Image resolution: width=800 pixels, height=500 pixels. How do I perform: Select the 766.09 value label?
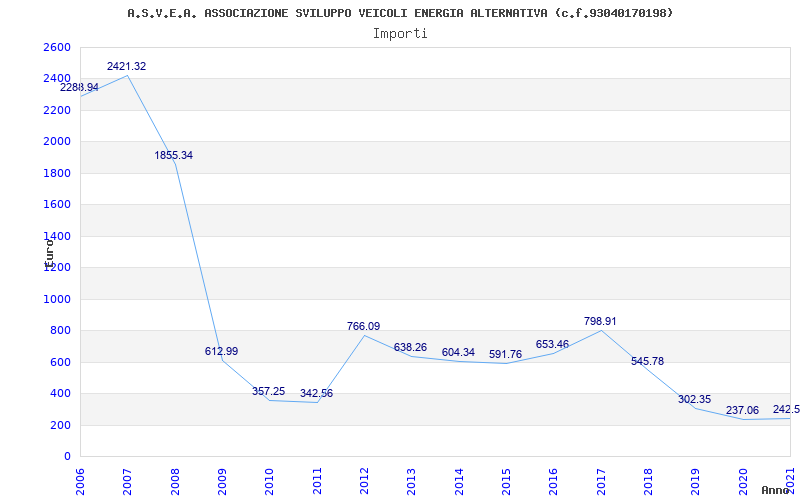coord(364,326)
